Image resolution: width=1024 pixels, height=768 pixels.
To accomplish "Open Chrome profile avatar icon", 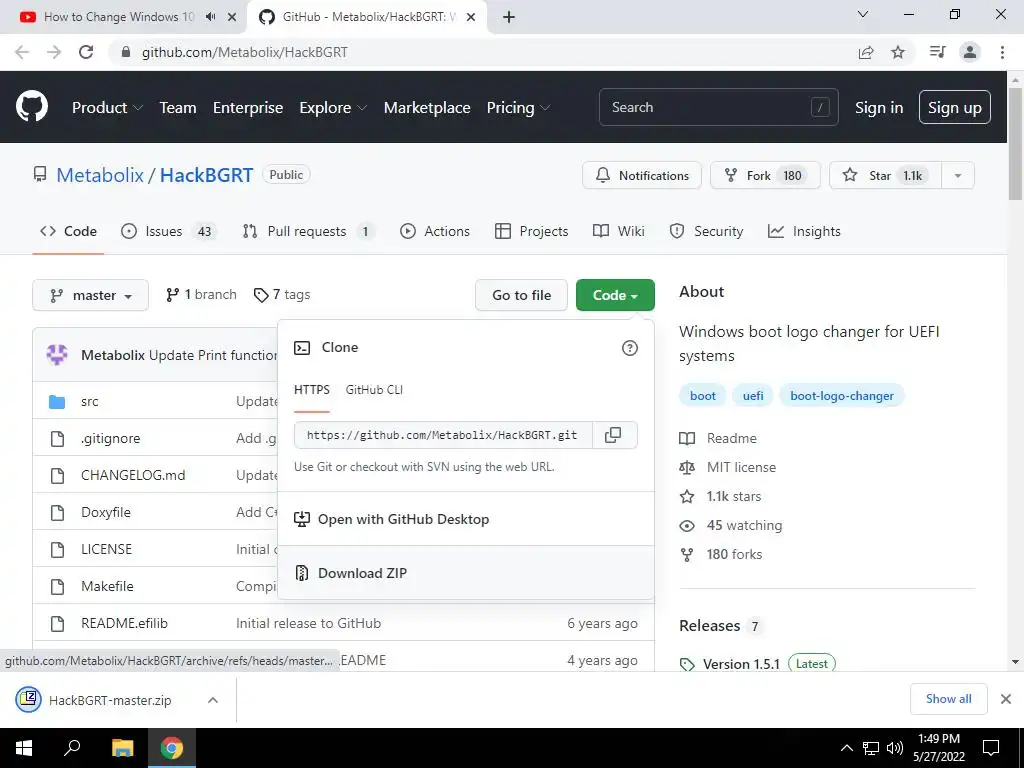I will (x=970, y=52).
